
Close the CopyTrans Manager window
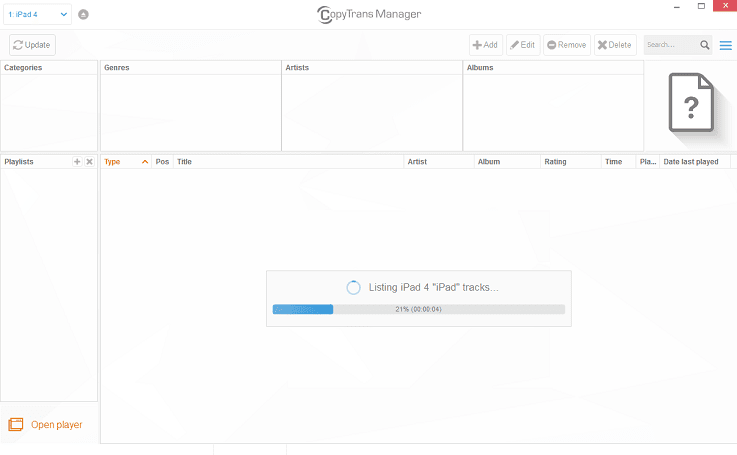725,6
